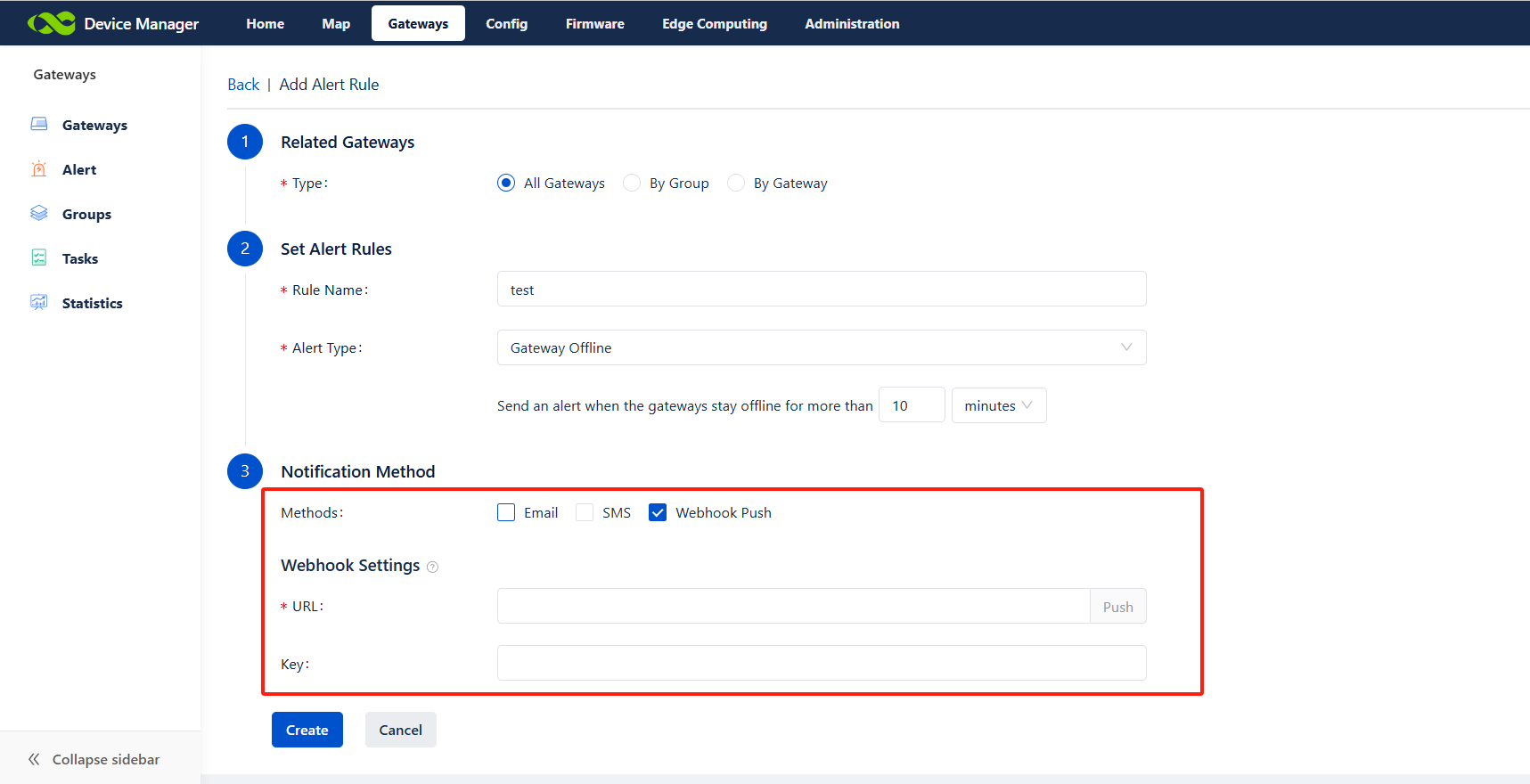Click the Device Manager logo icon
The image size is (1530, 784).
(x=51, y=23)
